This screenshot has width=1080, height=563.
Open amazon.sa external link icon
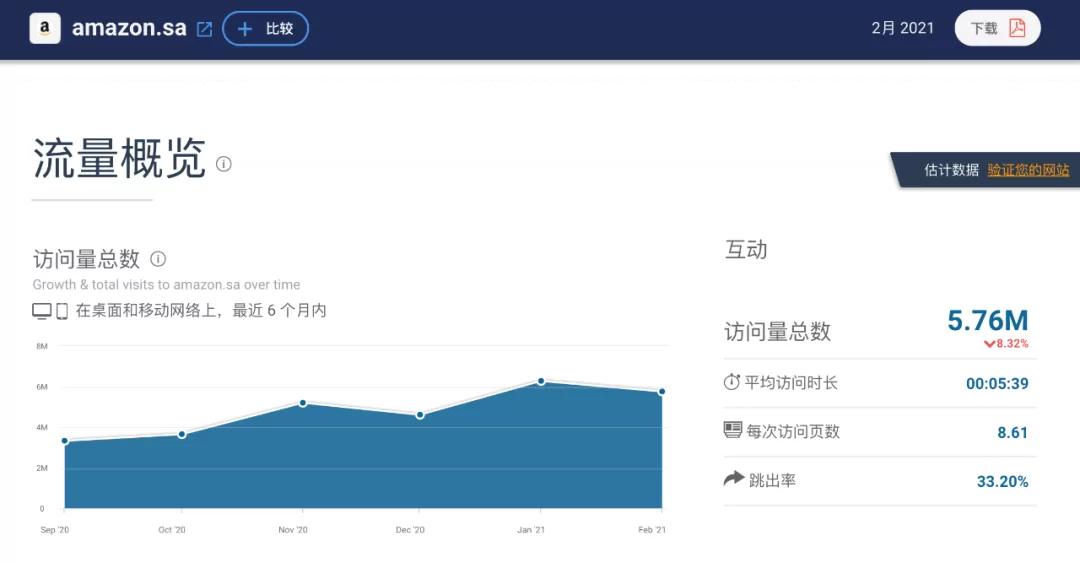click(x=205, y=29)
